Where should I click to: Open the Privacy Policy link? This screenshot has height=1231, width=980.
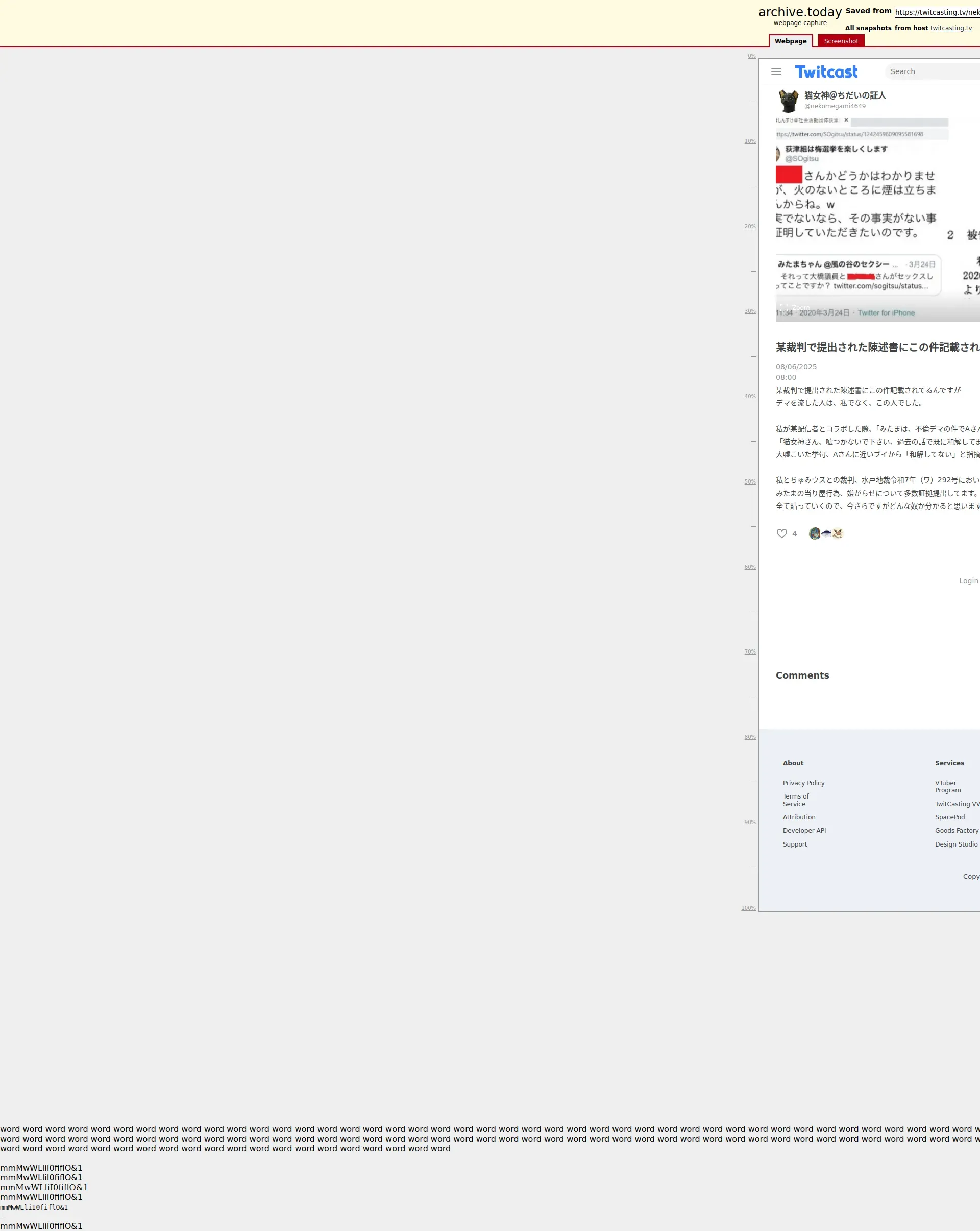pyautogui.click(x=803, y=783)
